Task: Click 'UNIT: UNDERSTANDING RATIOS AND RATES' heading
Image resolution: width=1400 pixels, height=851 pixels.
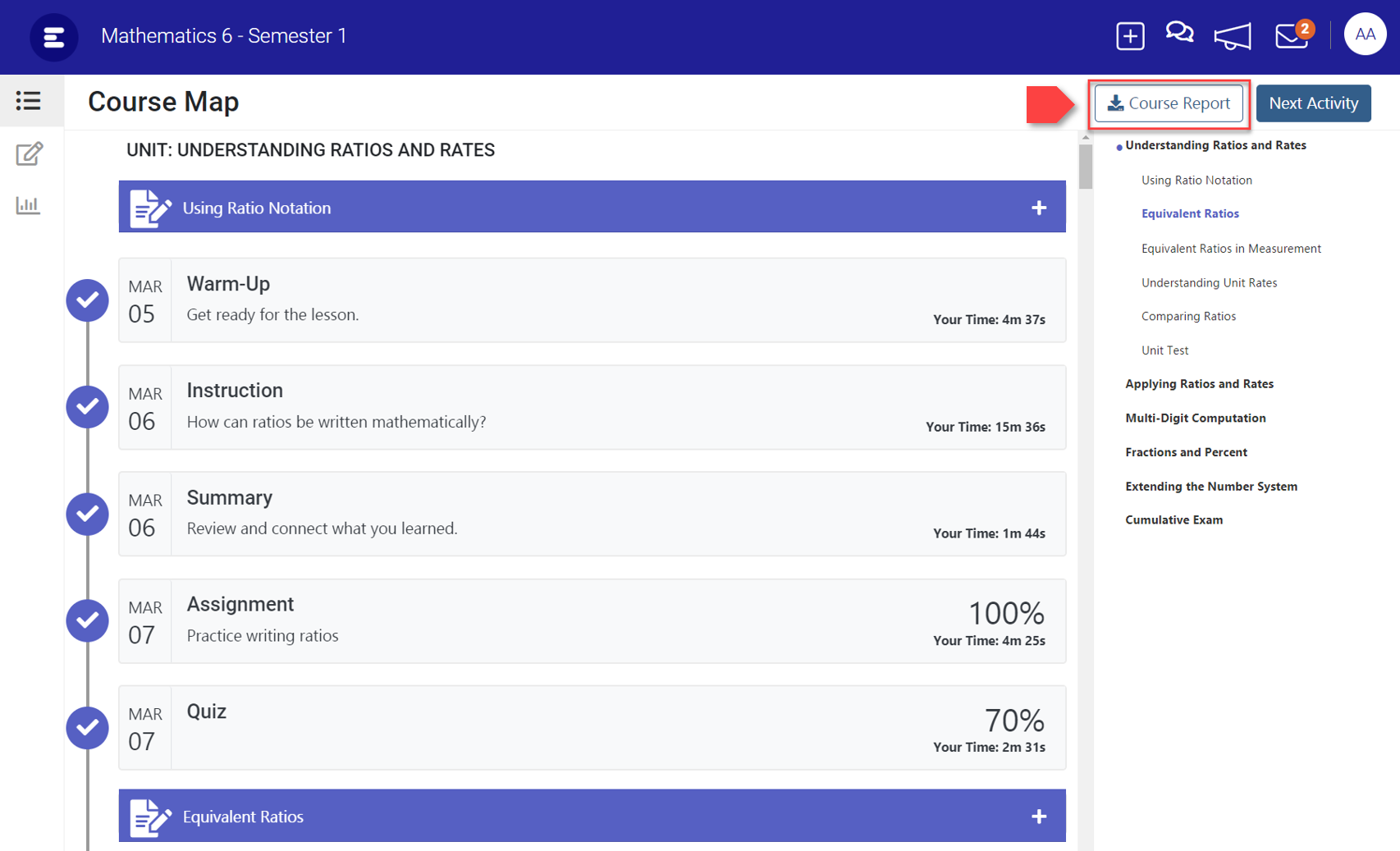Action: [x=310, y=150]
